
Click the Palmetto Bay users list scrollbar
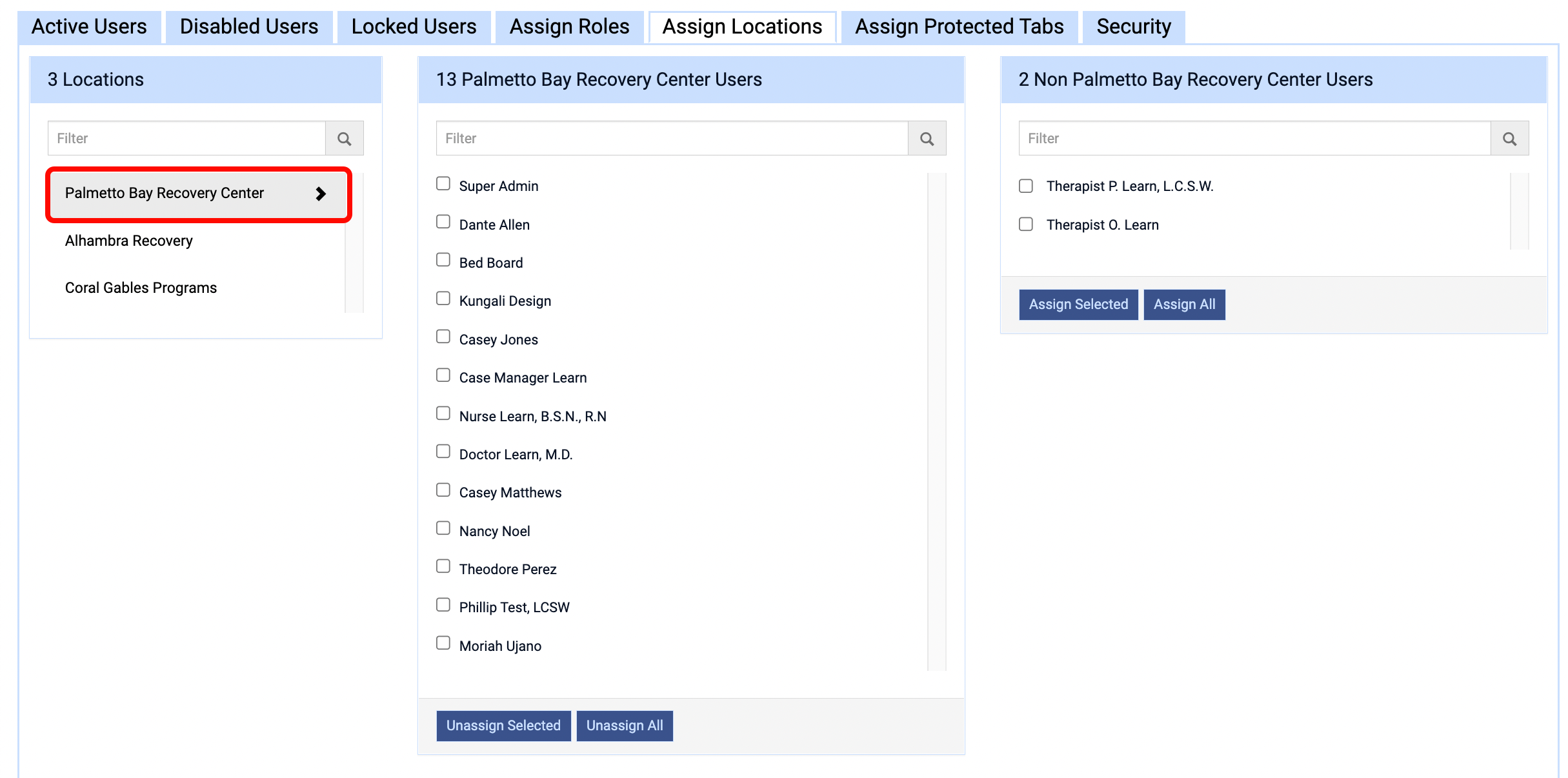click(x=936, y=422)
